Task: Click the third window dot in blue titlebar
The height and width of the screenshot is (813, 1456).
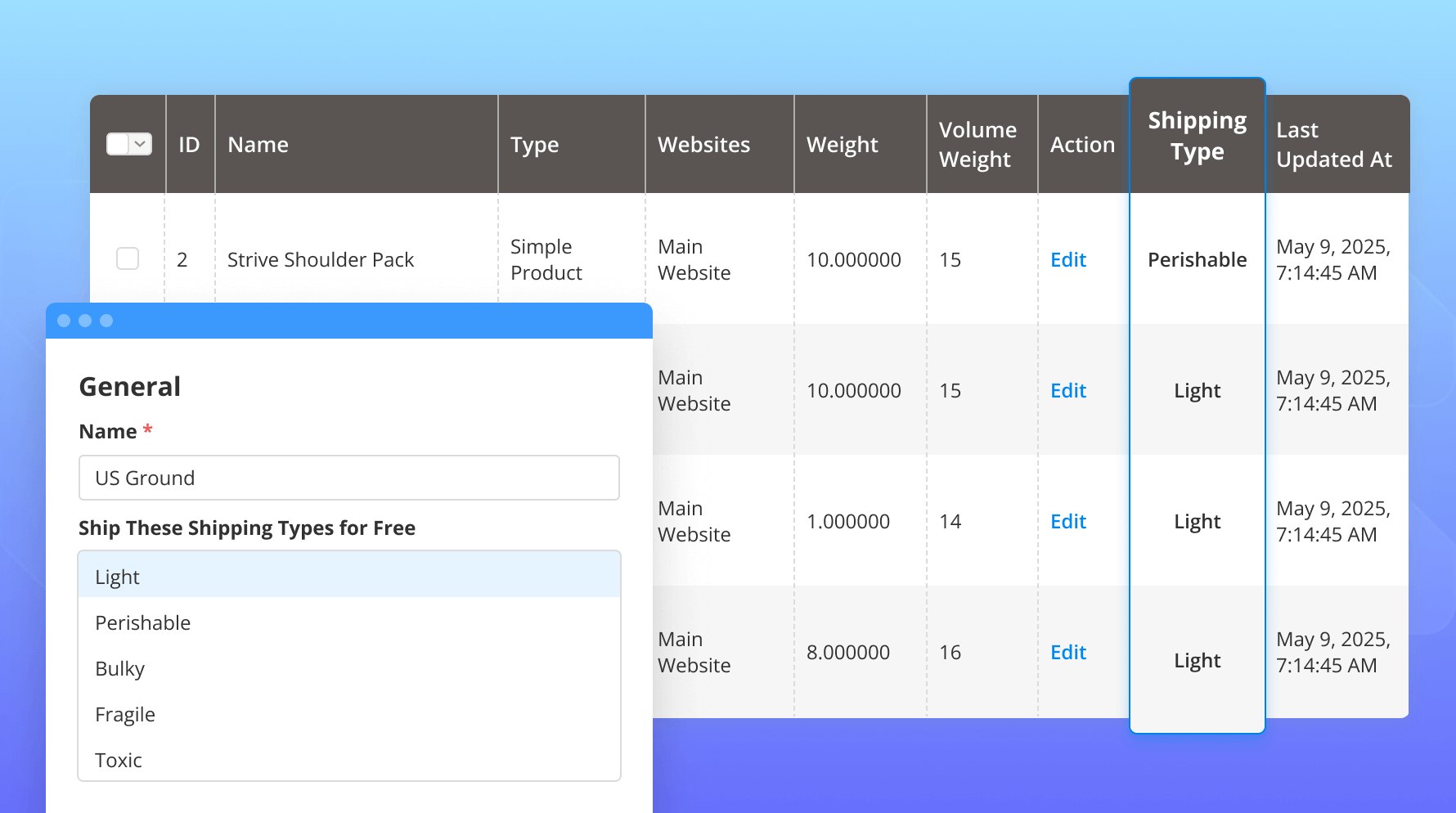Action: tap(106, 321)
